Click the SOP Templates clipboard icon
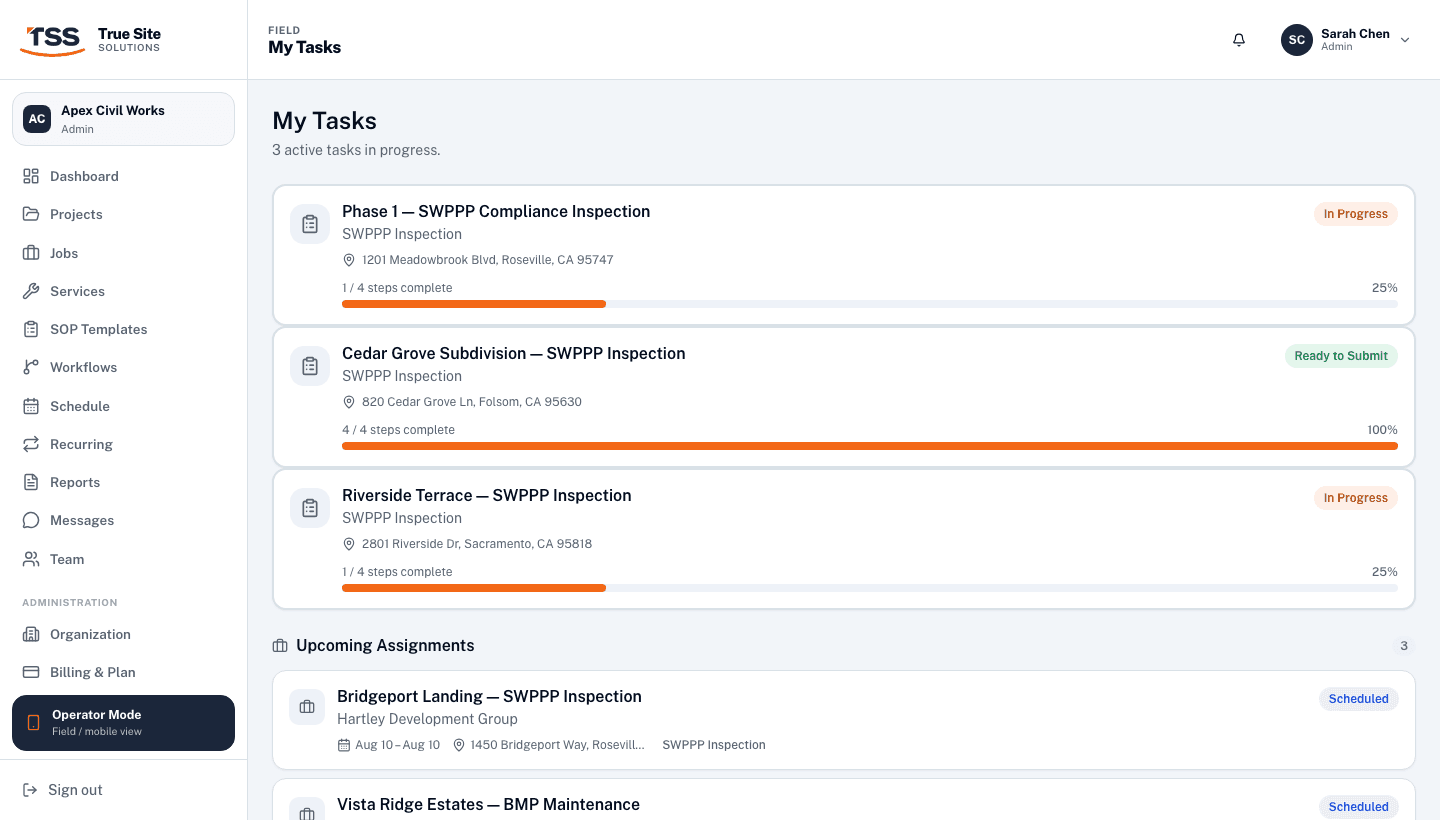Viewport: 1440px width, 820px height. [31, 329]
